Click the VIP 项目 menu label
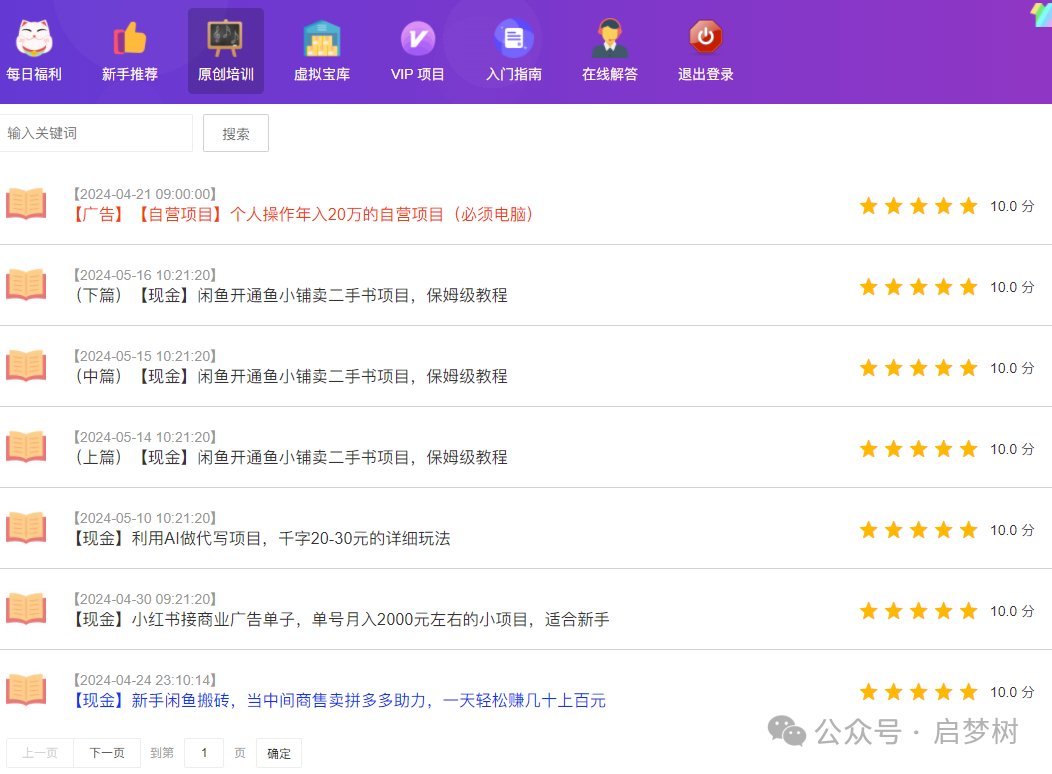1052x774 pixels. click(x=417, y=74)
